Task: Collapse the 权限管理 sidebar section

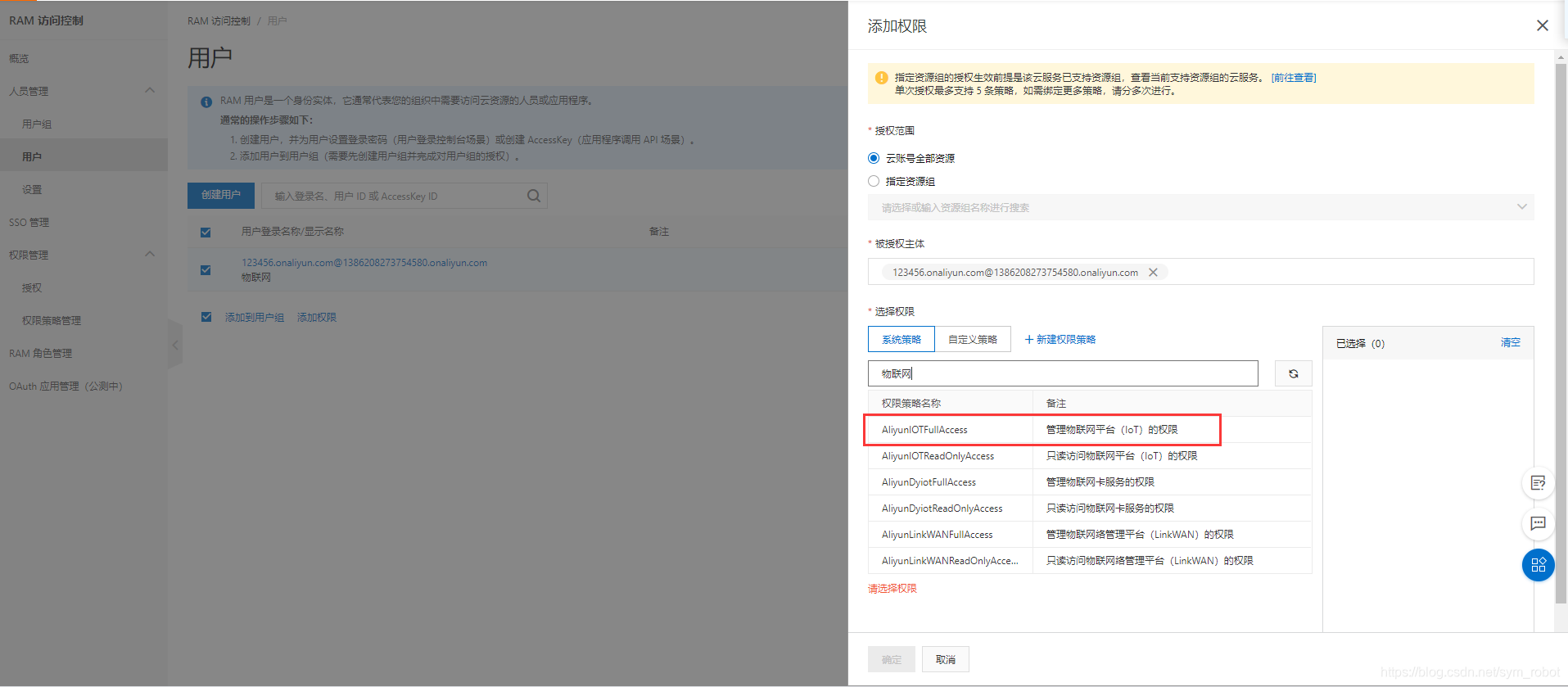Action: point(150,254)
